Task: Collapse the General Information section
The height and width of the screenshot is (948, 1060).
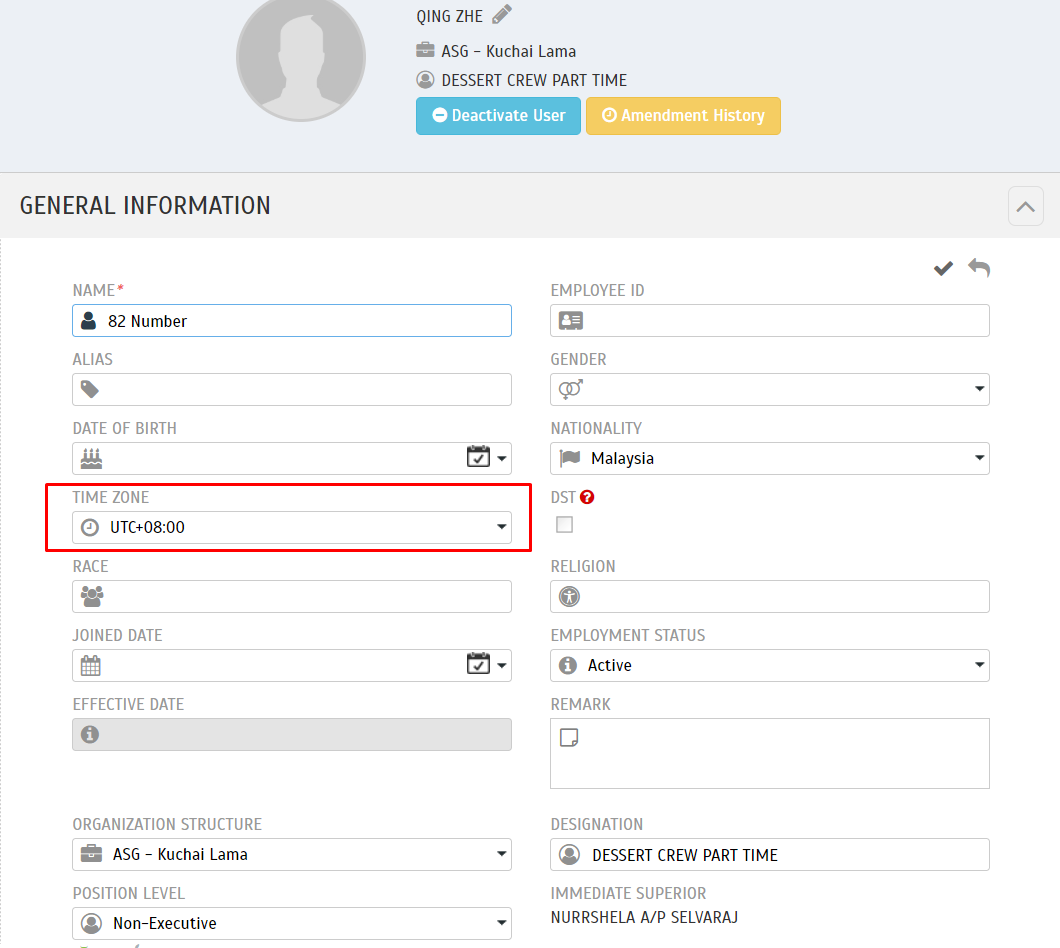Action: (x=1025, y=205)
